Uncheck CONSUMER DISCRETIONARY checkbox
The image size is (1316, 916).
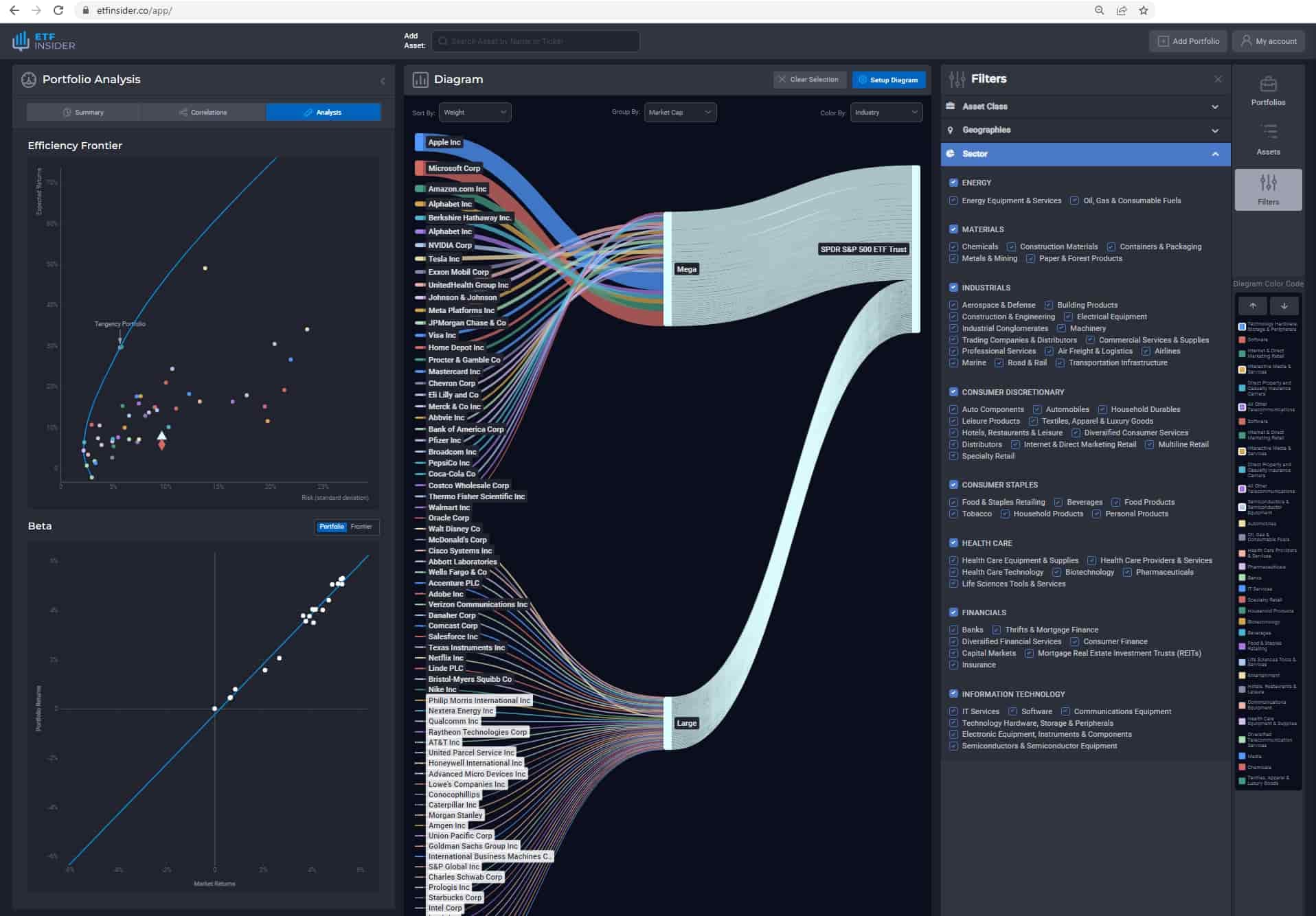point(953,392)
